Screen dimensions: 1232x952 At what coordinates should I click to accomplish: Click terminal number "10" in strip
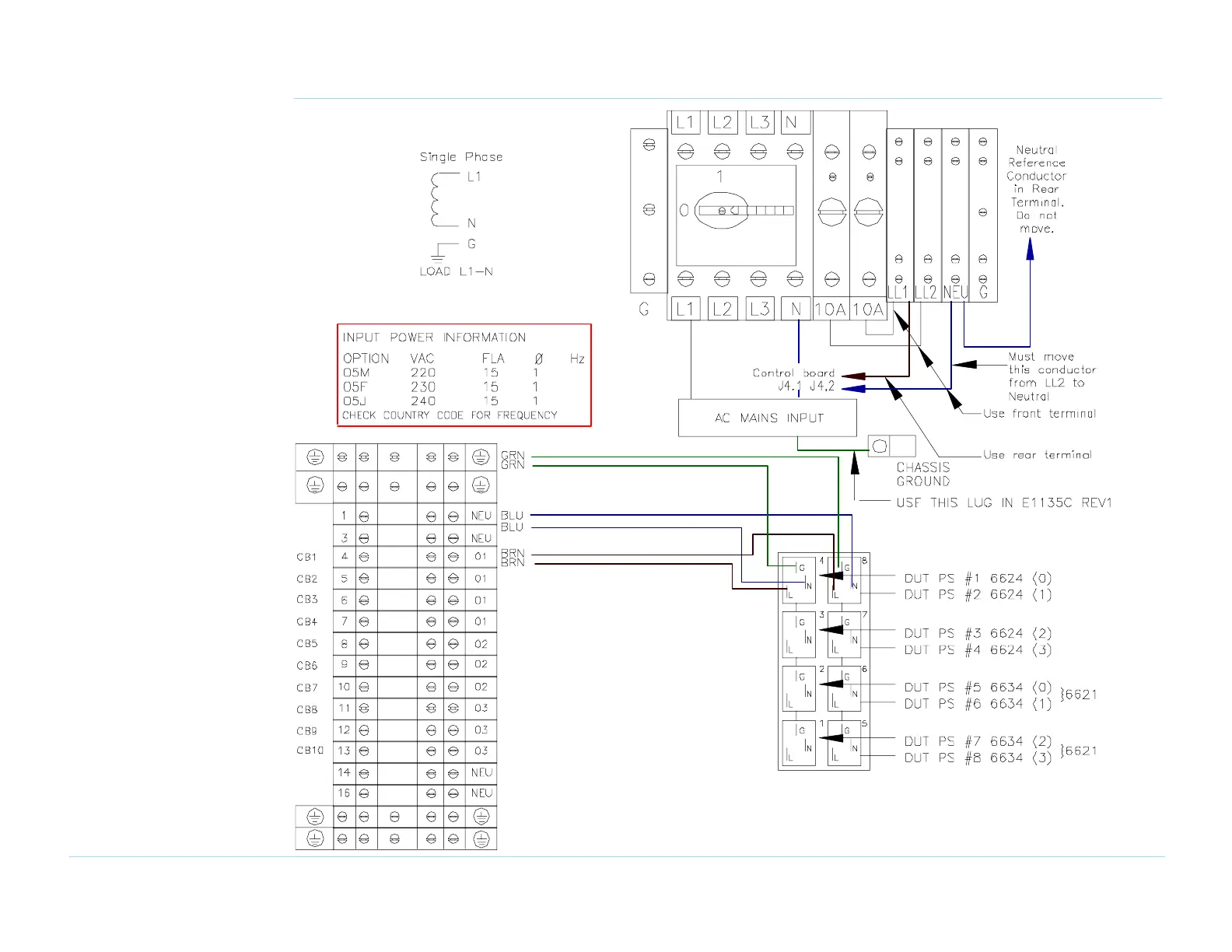[x=344, y=687]
